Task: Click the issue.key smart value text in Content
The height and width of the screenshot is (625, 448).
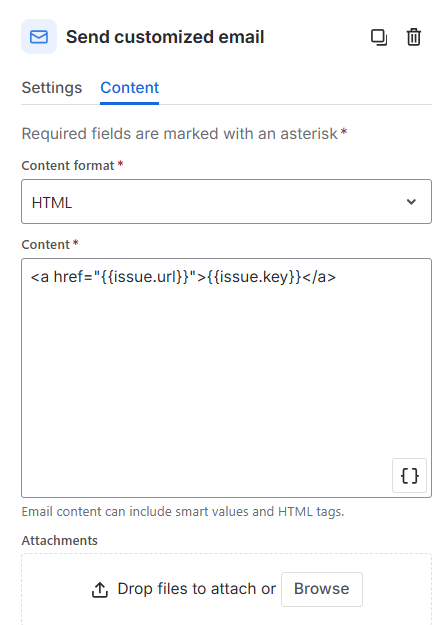Action: tap(254, 277)
